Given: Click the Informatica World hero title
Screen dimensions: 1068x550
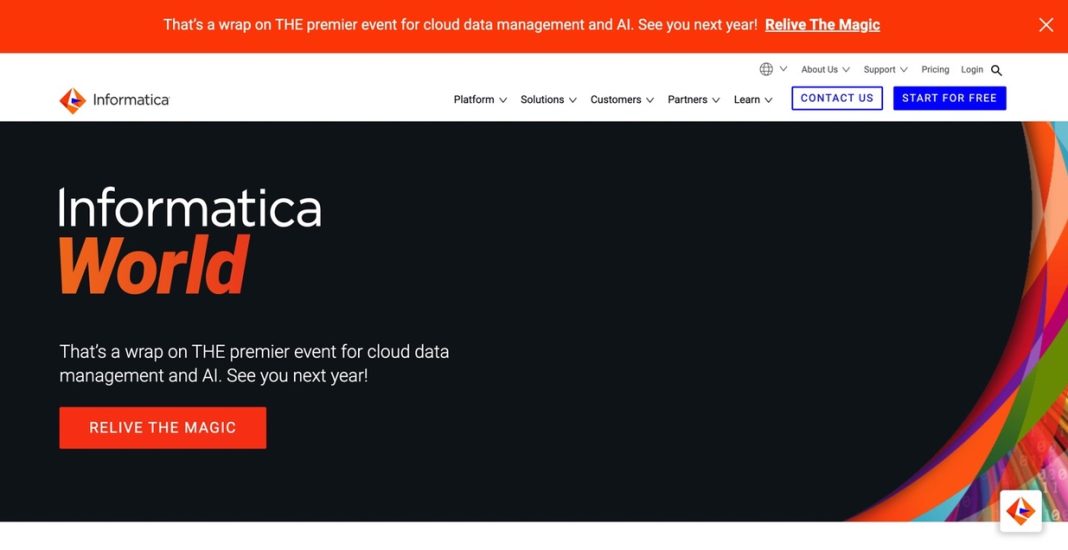Looking at the screenshot, I should tap(190, 240).
